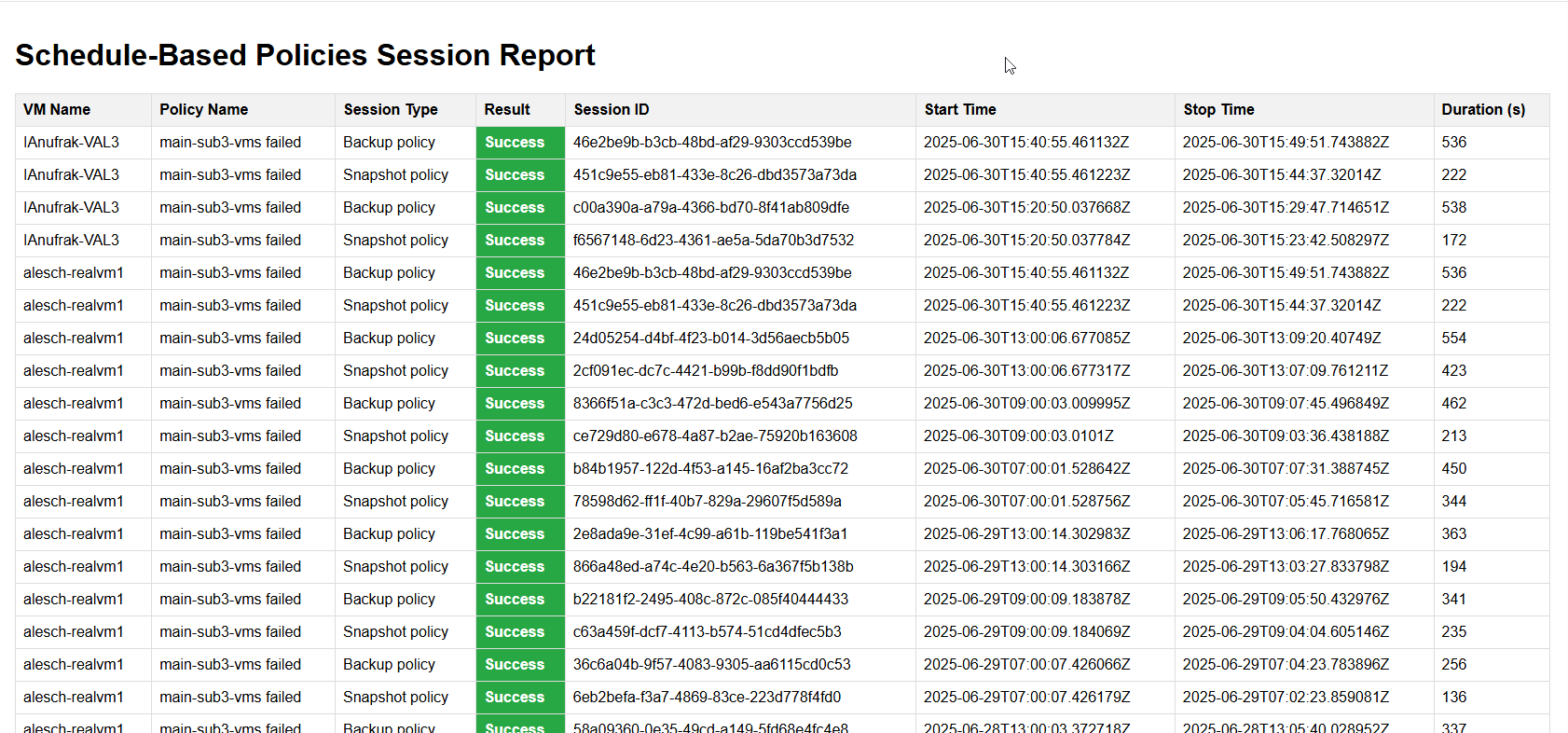Click the duration value 423

(x=1453, y=370)
